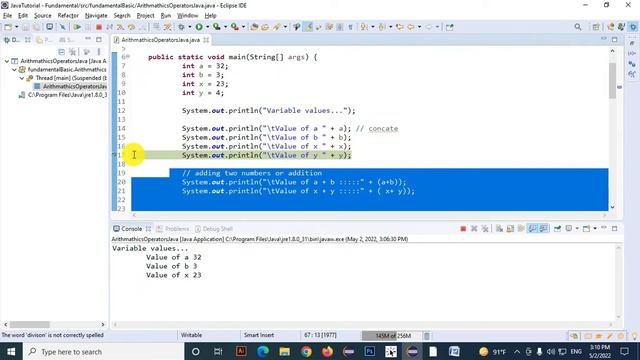Collapse the Thread [main] tree node
Image resolution: width=640 pixels, height=360 pixels.
22,78
